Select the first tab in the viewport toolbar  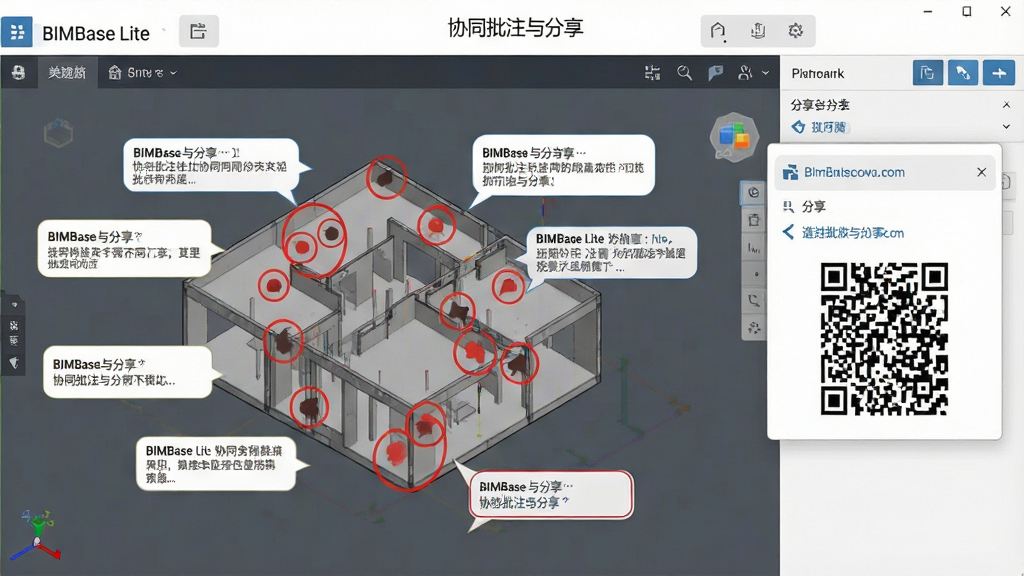(67, 72)
